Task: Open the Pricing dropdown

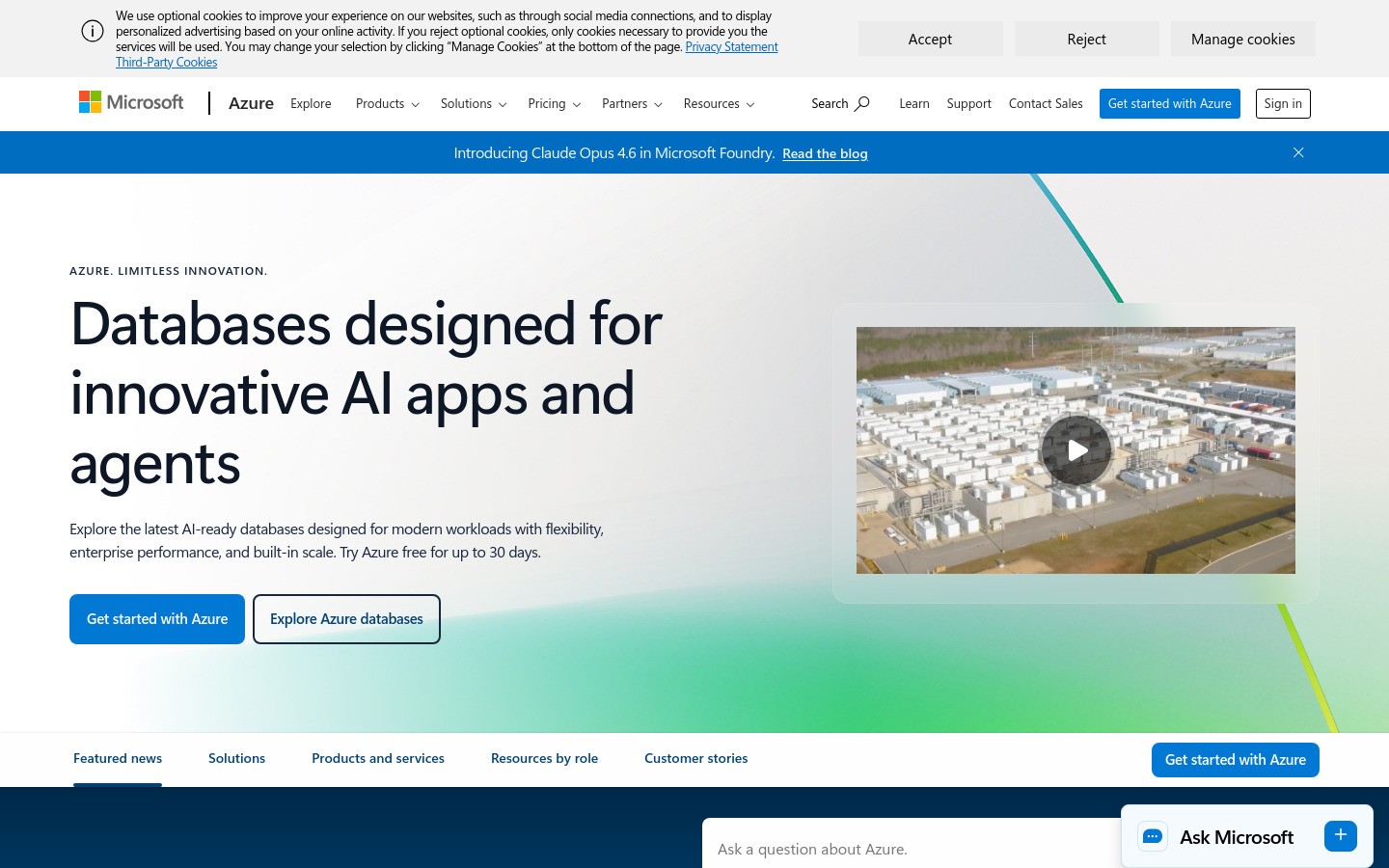Action: (554, 103)
